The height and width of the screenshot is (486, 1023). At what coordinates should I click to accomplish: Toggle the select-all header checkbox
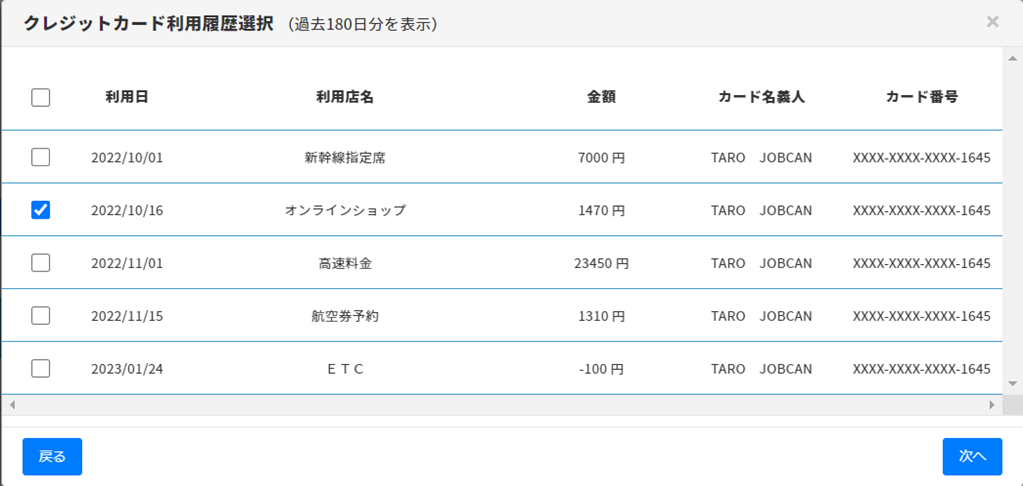[41, 97]
